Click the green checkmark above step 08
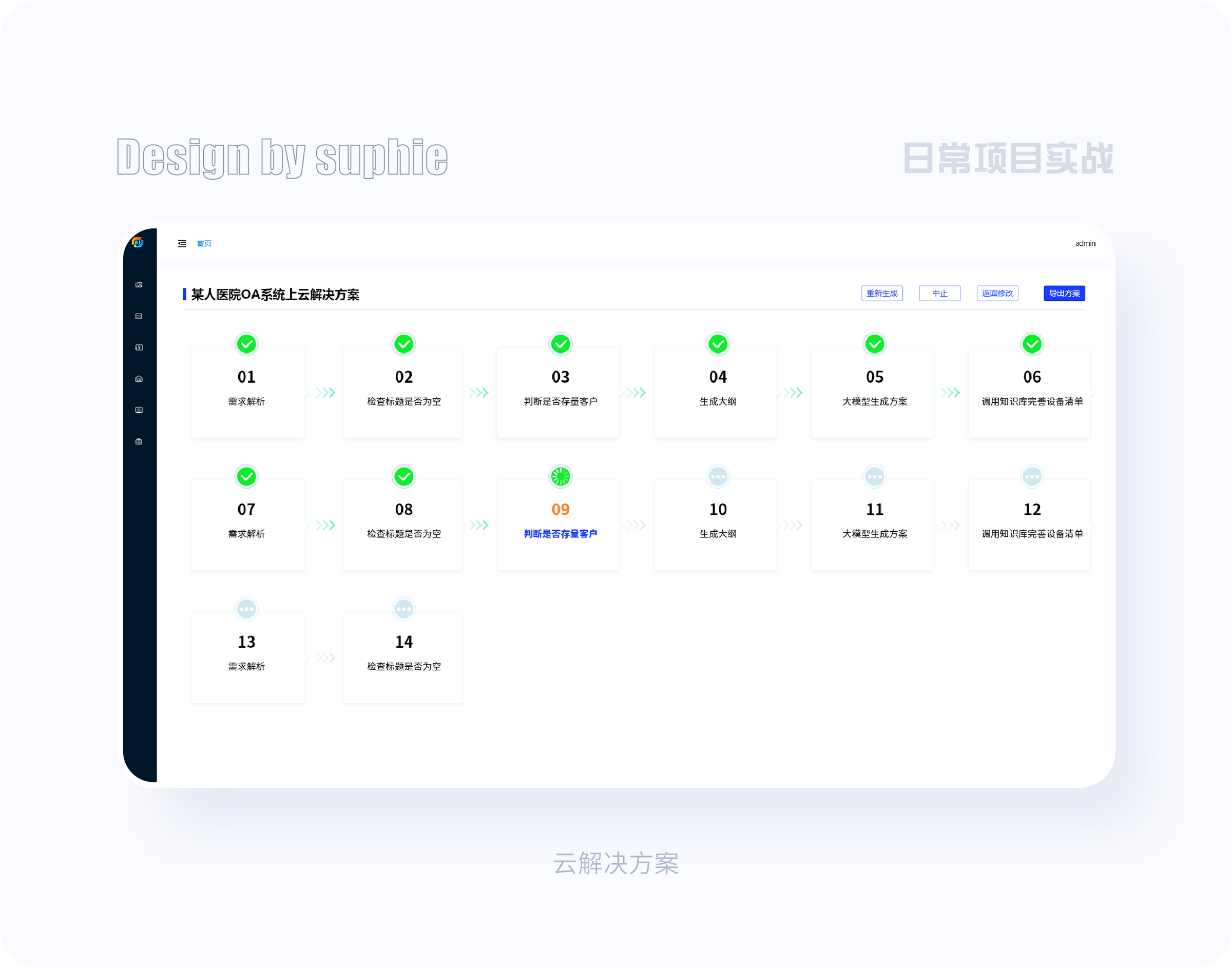The height and width of the screenshot is (968, 1232). [404, 477]
